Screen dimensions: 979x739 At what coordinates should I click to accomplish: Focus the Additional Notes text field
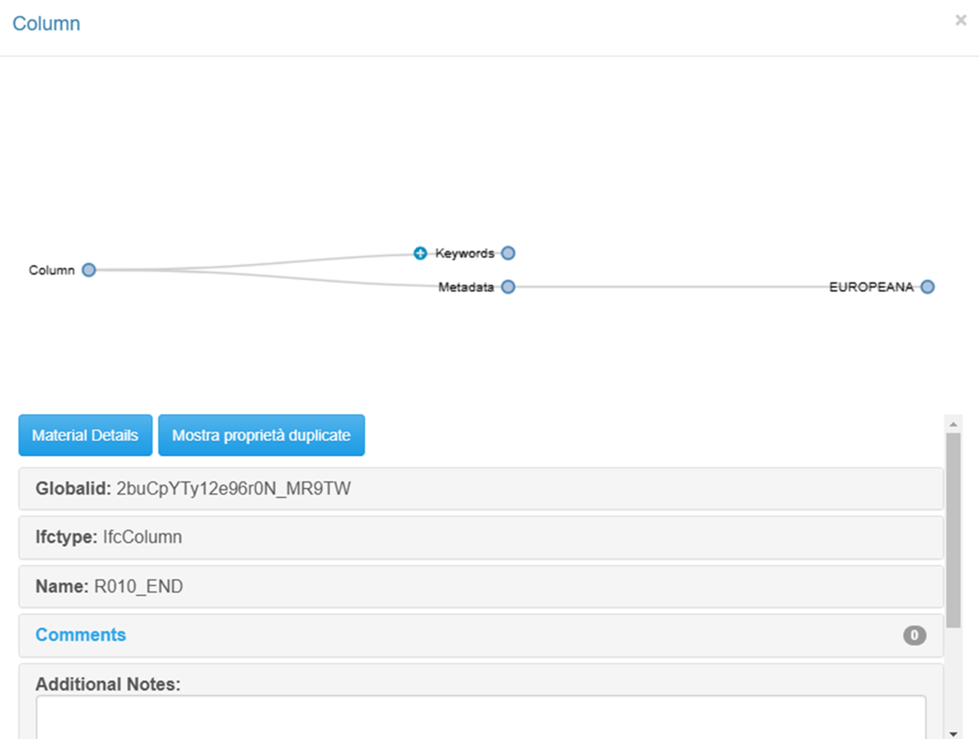pyautogui.click(x=481, y=718)
